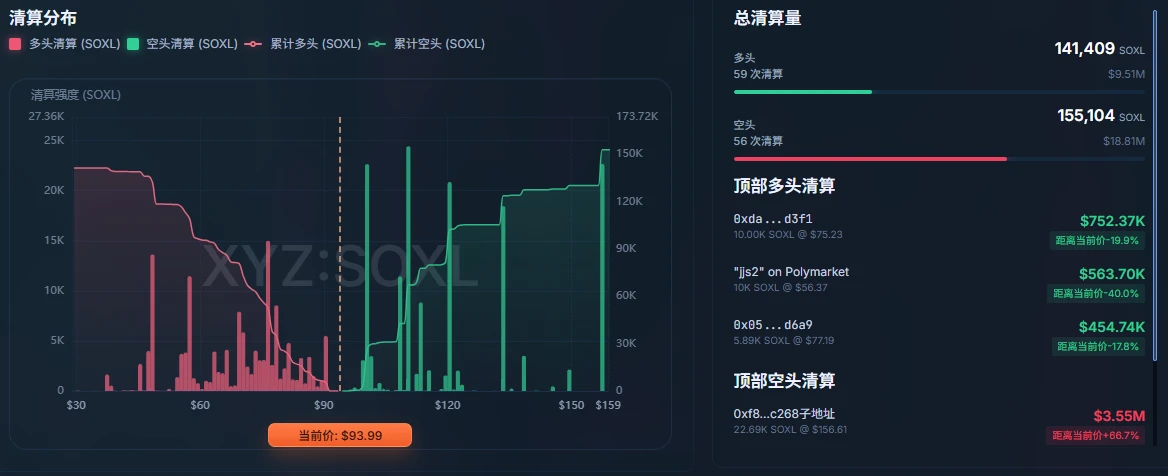Click the 距离当前价-17.8% badge
Viewport: 1168px width, 476px height.
tap(1098, 346)
